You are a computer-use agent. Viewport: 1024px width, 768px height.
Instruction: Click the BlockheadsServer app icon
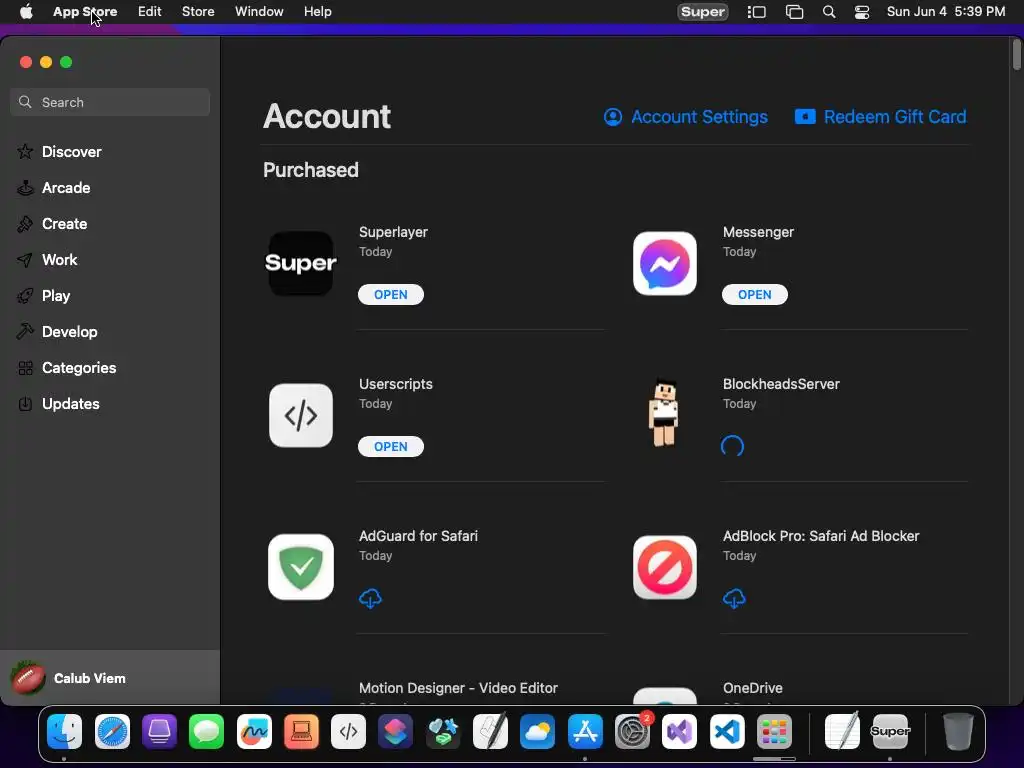(664, 413)
